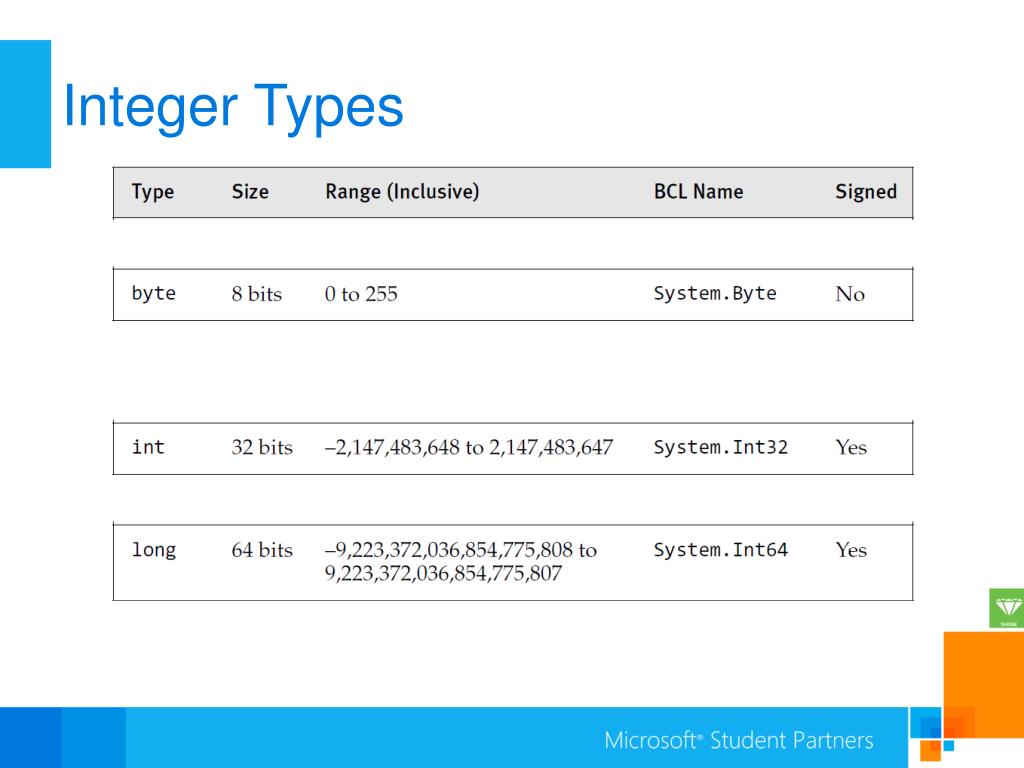Click the "–2,147,483,648 to 2,147,483,647" range

[x=469, y=447]
